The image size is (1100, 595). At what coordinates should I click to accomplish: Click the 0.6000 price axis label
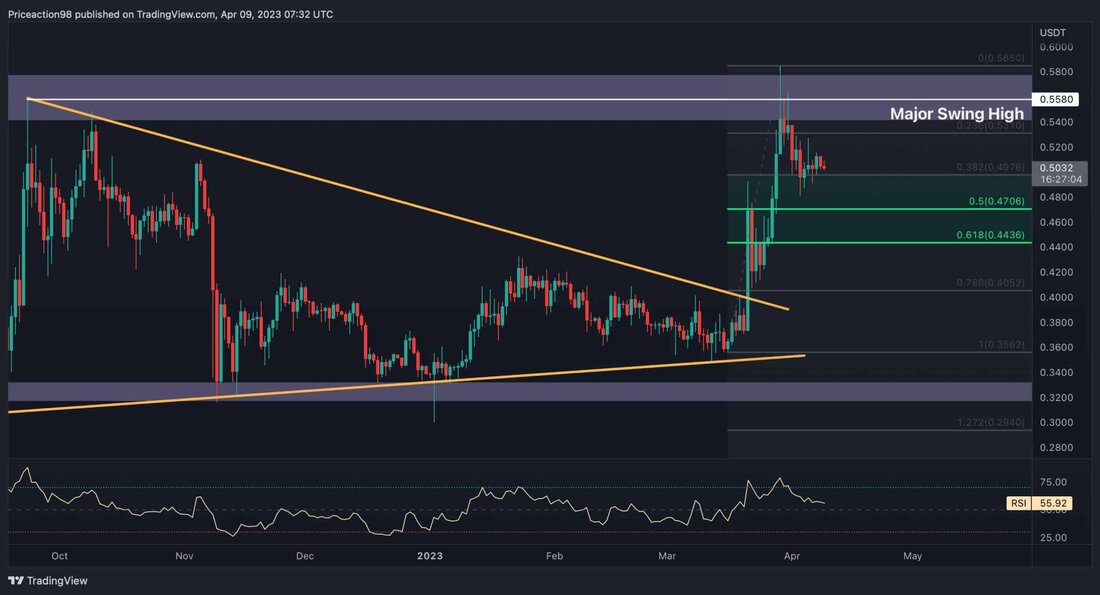coord(1055,47)
